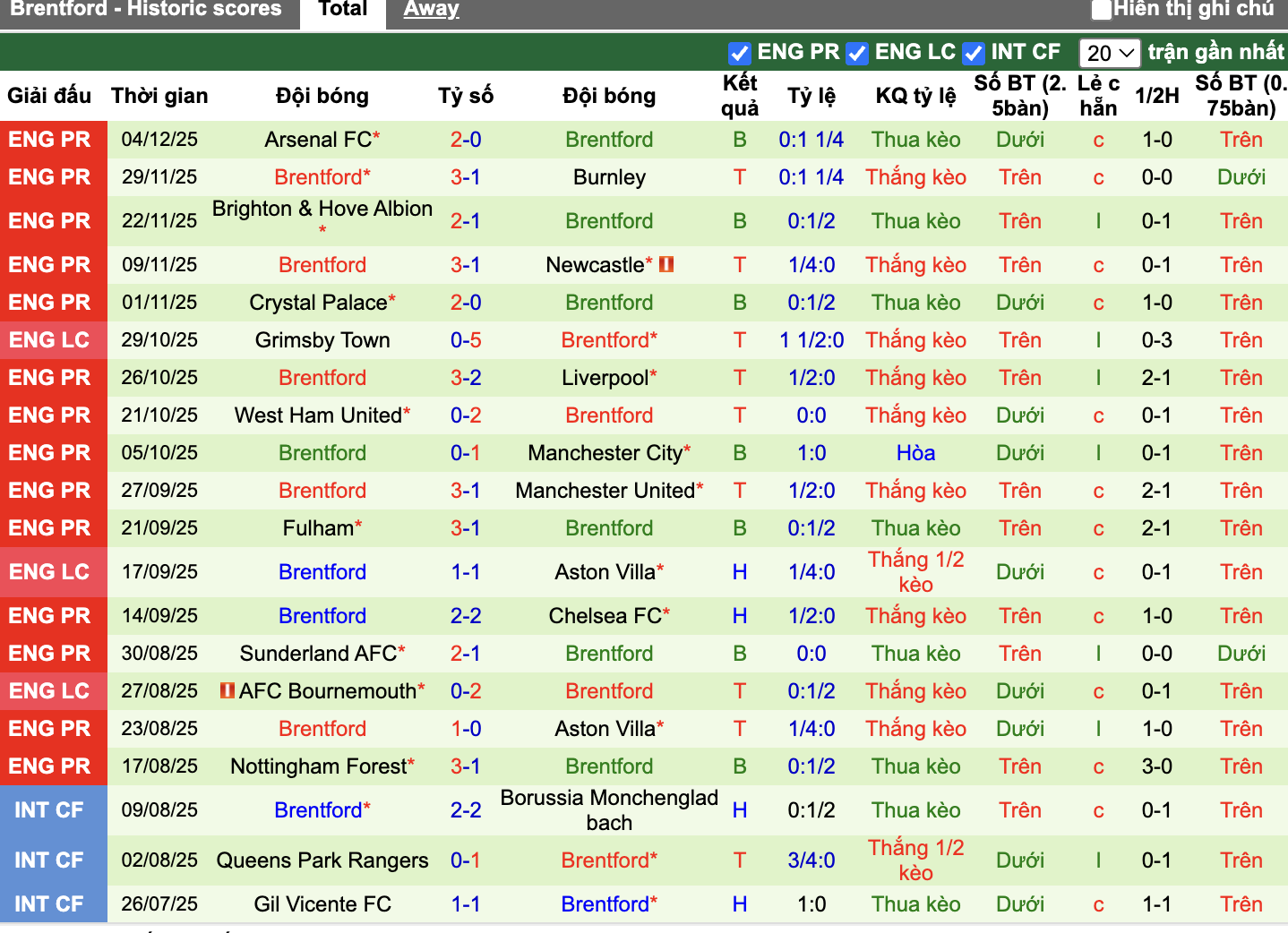
Task: Click the 3/4:0 odds value
Action: click(x=811, y=860)
